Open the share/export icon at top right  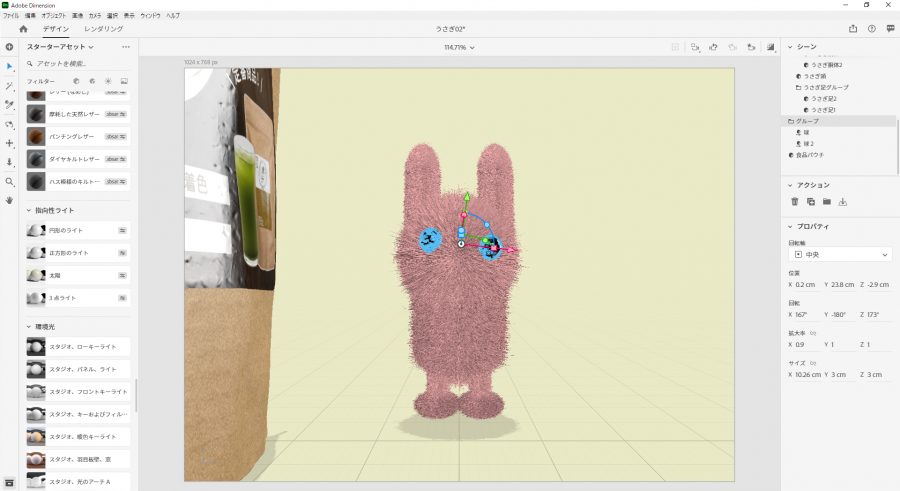tap(853, 29)
